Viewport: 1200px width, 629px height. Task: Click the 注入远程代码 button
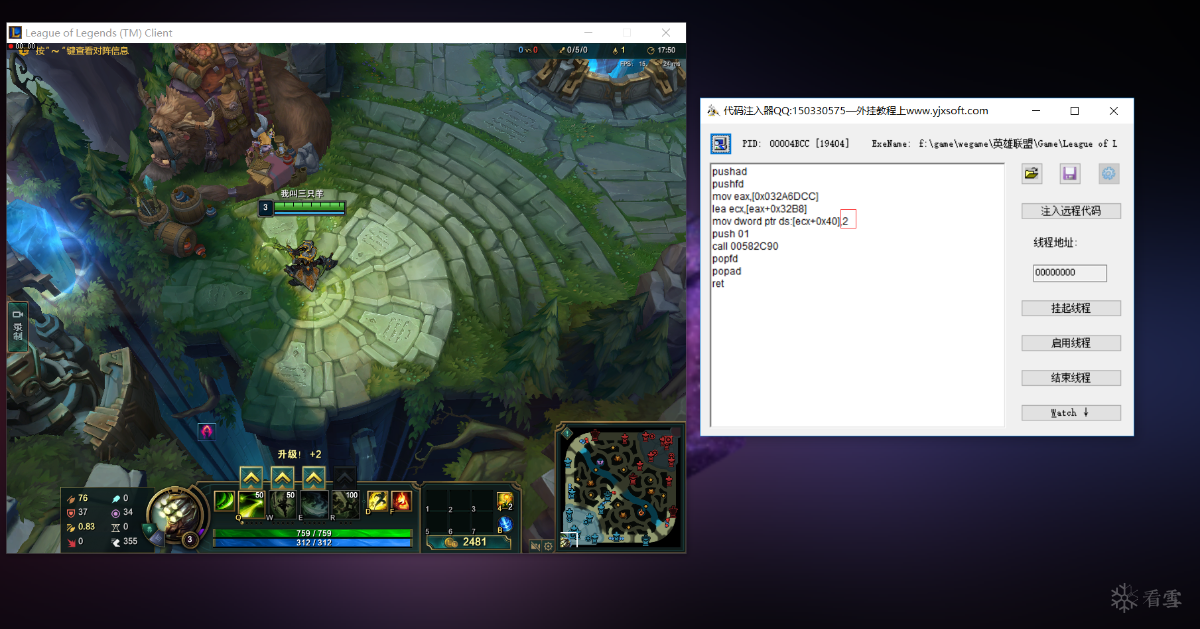pos(1071,211)
